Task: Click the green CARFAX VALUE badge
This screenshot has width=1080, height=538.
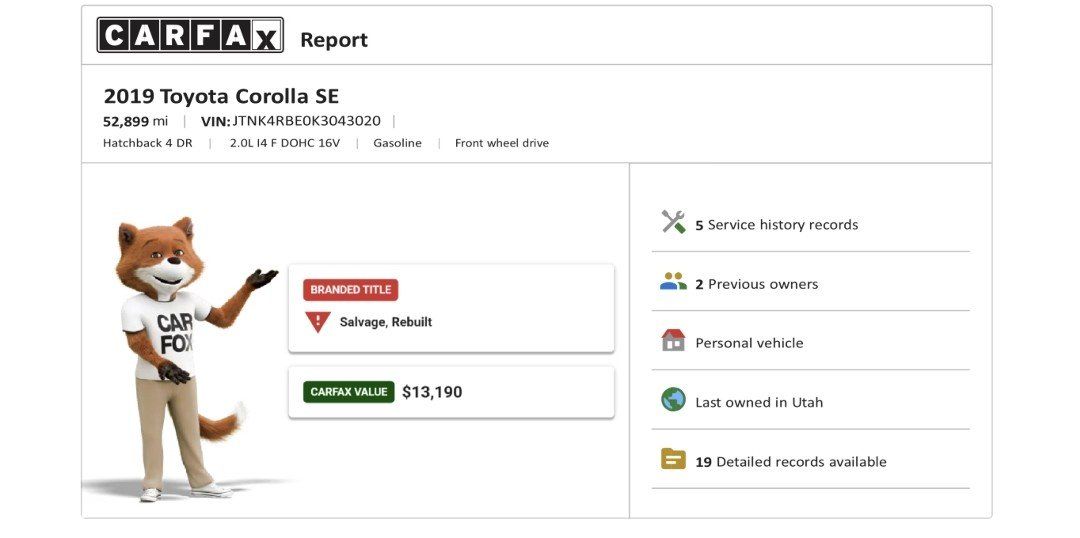Action: pyautogui.click(x=349, y=392)
